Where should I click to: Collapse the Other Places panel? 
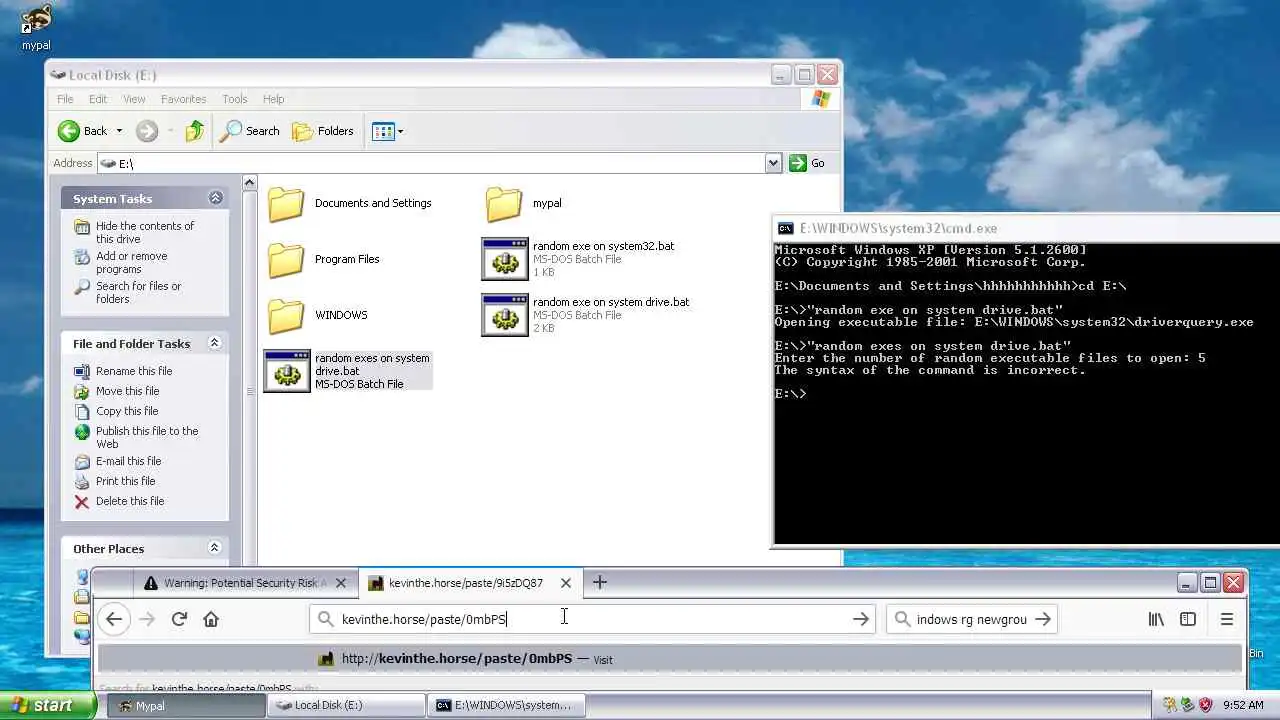click(x=214, y=548)
